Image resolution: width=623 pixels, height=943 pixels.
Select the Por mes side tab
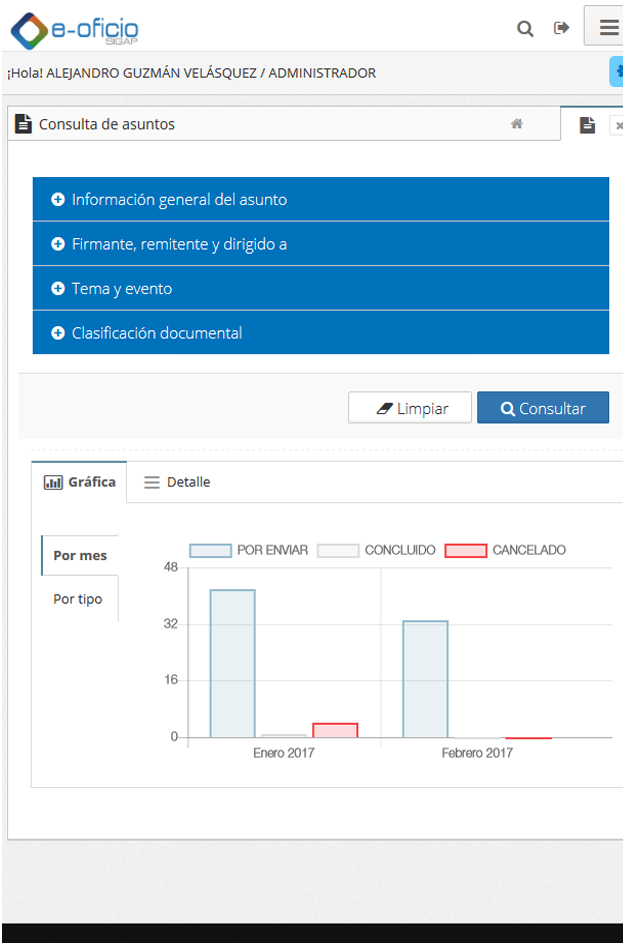80,555
